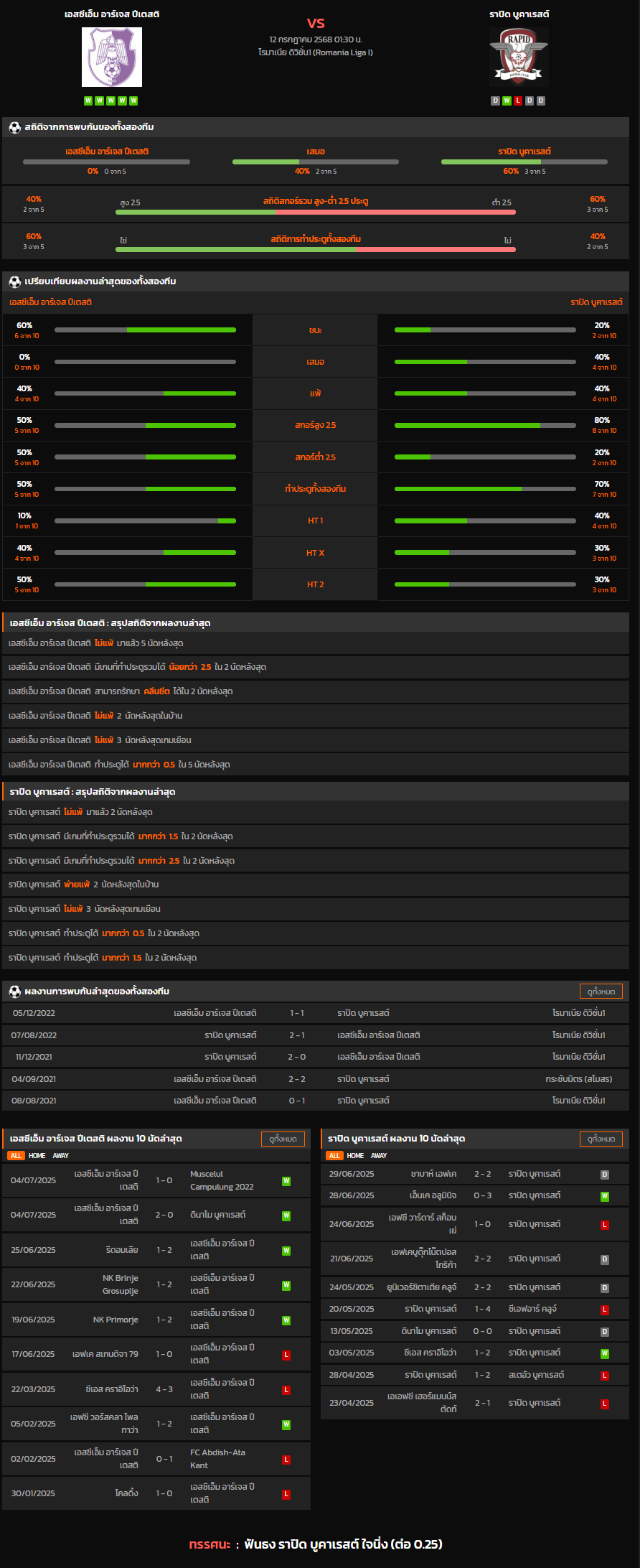640x1568 pixels.
Task: Open 'ดูทั้งหมด' in the Argeș last 10 matches panel
Action: (x=283, y=1139)
